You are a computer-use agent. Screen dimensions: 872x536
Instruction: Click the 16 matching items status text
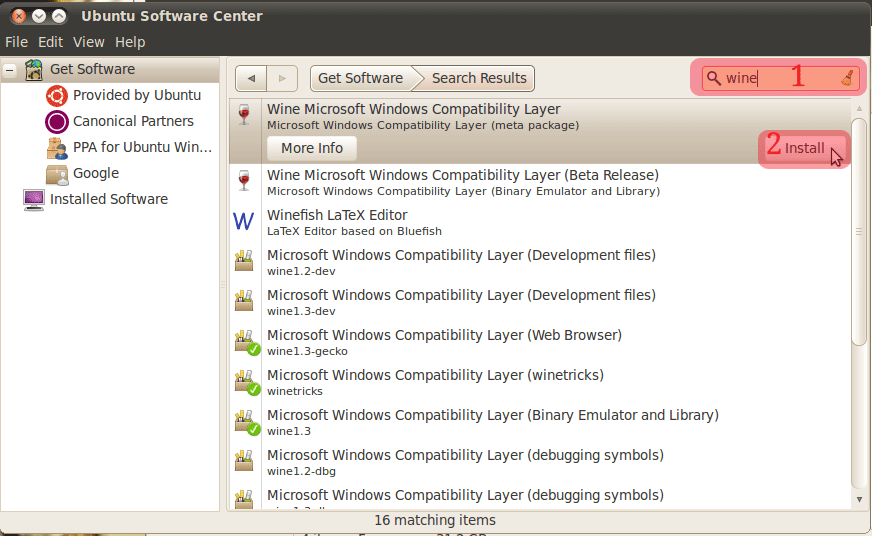[435, 520]
